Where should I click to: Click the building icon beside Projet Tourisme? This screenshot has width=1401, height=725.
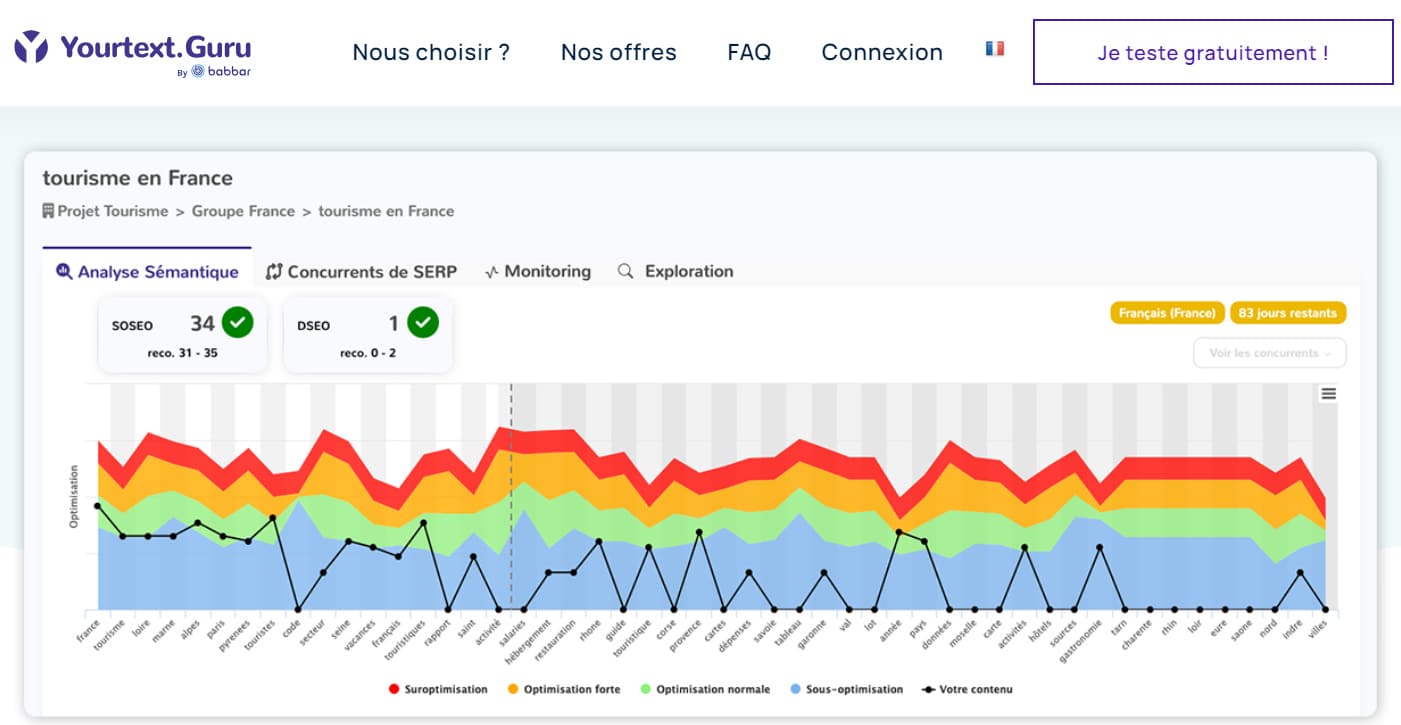48,211
